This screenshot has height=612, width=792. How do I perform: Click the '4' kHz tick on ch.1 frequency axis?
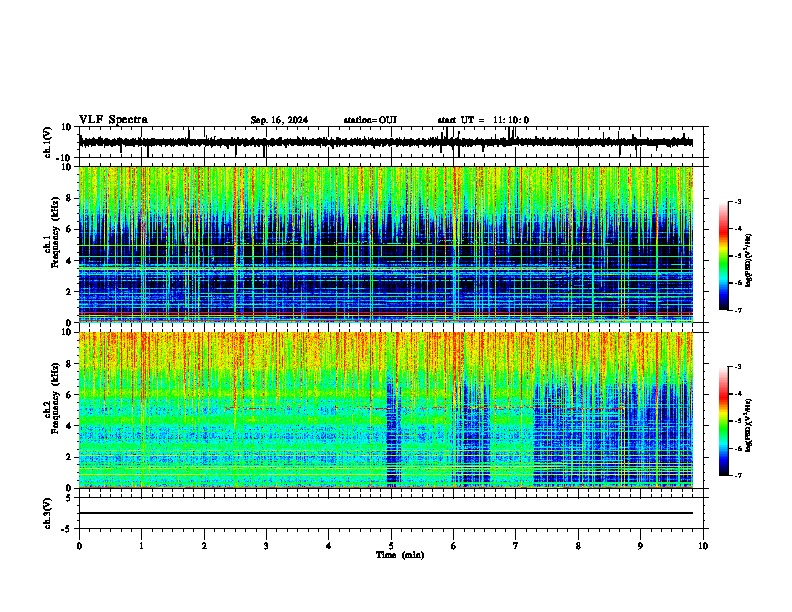click(x=69, y=261)
